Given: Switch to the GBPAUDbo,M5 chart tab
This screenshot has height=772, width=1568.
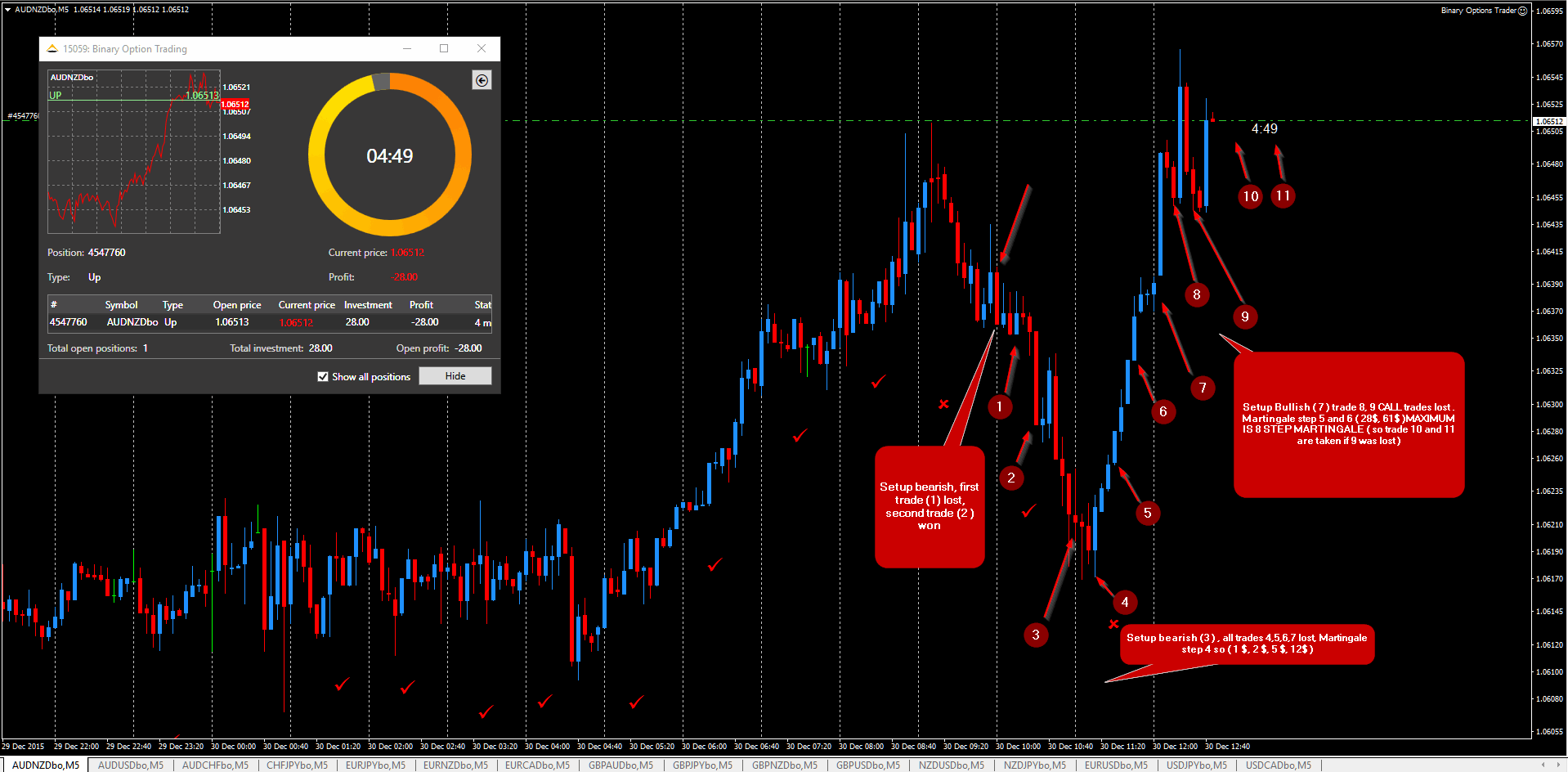Looking at the screenshot, I should pos(620,765).
